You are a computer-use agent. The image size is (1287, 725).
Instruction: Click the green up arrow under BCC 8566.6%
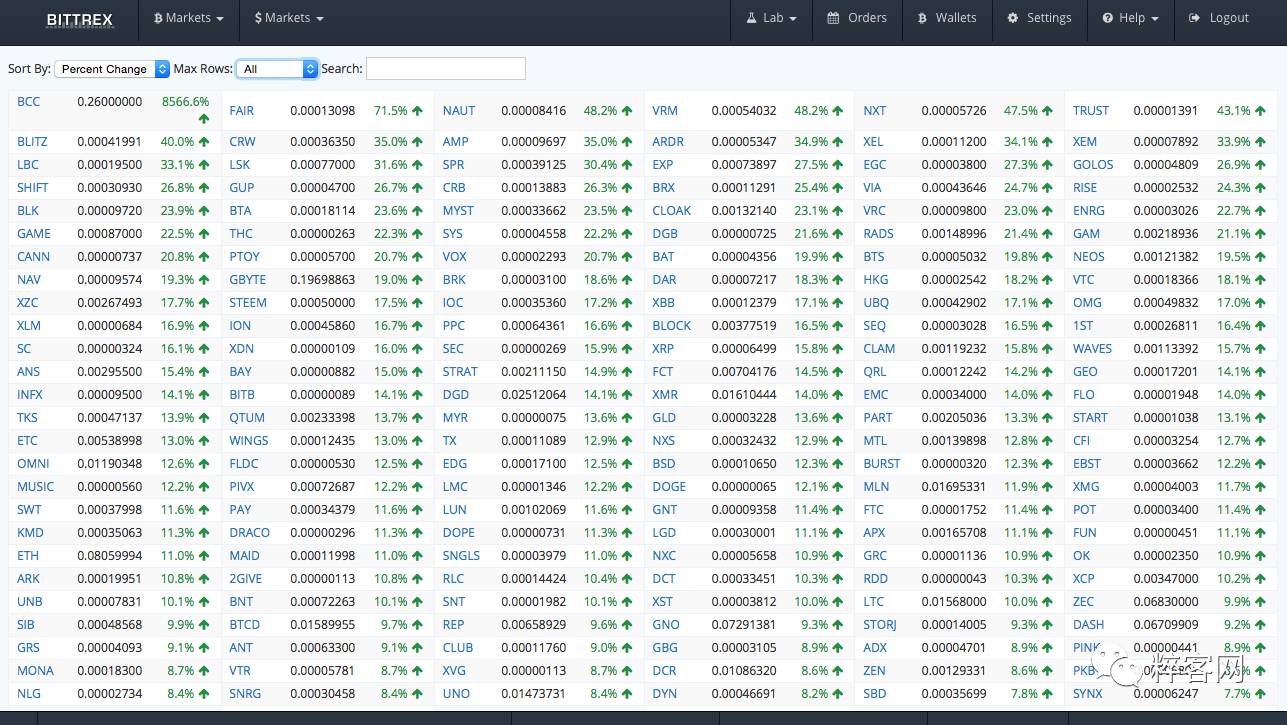[204, 119]
